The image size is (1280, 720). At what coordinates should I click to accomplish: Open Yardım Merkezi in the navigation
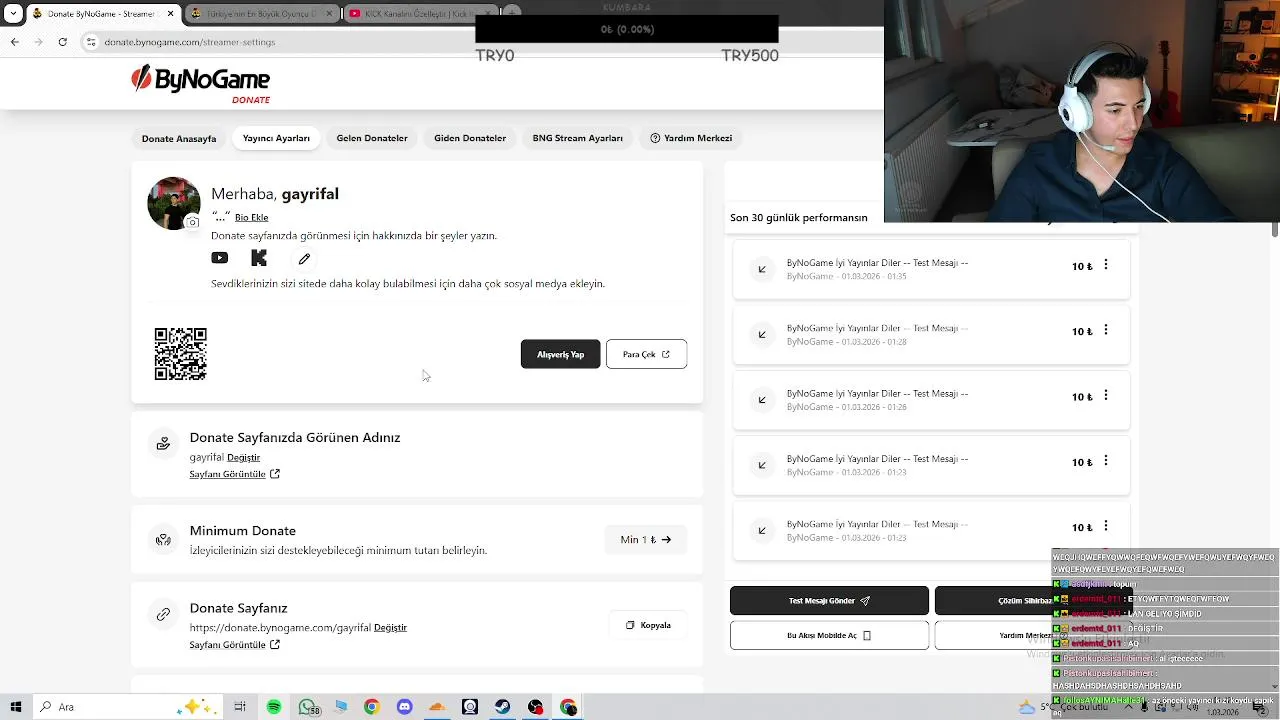691,138
